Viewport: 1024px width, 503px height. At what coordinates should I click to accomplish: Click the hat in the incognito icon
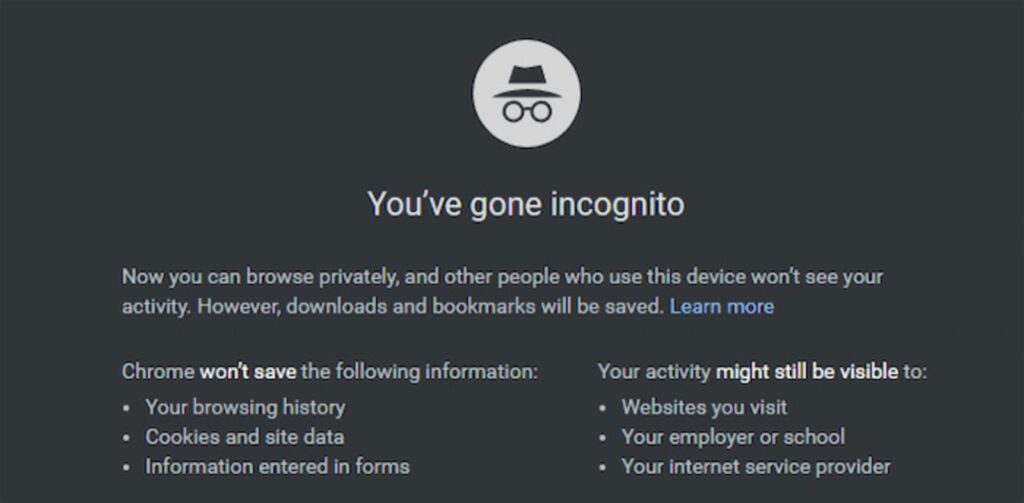click(525, 79)
